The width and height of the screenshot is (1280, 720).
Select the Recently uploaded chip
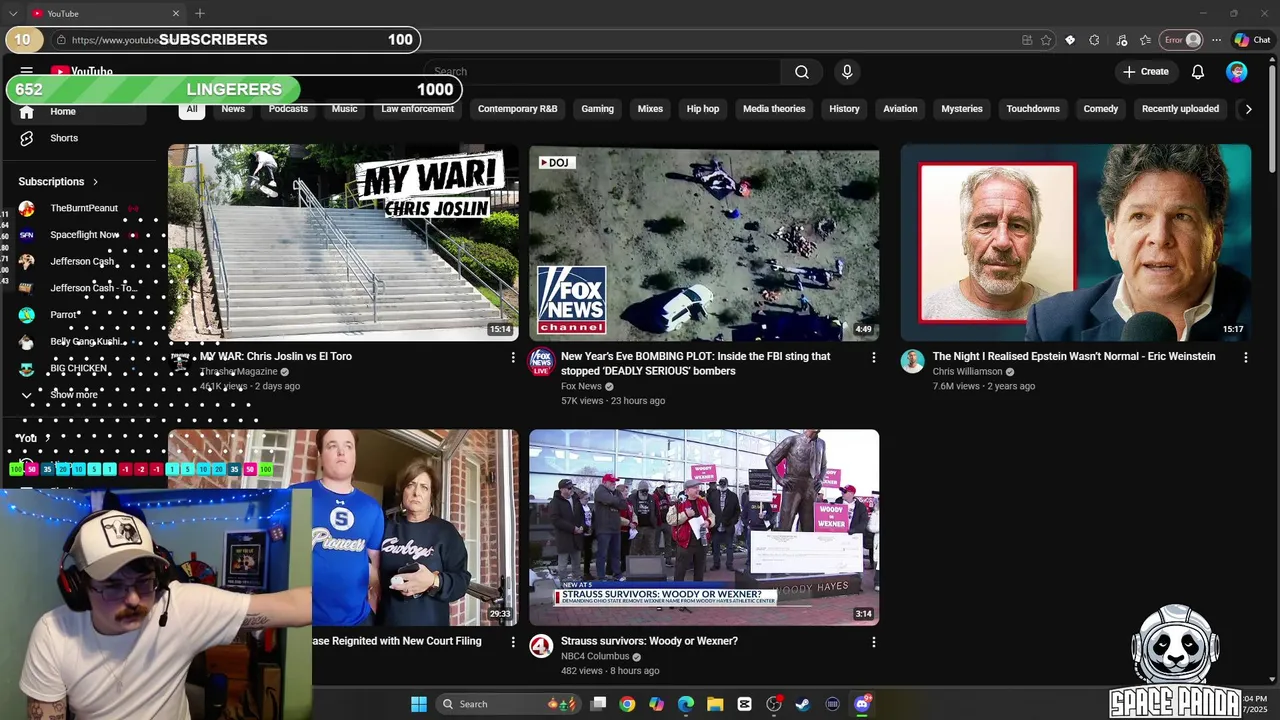coord(1180,109)
